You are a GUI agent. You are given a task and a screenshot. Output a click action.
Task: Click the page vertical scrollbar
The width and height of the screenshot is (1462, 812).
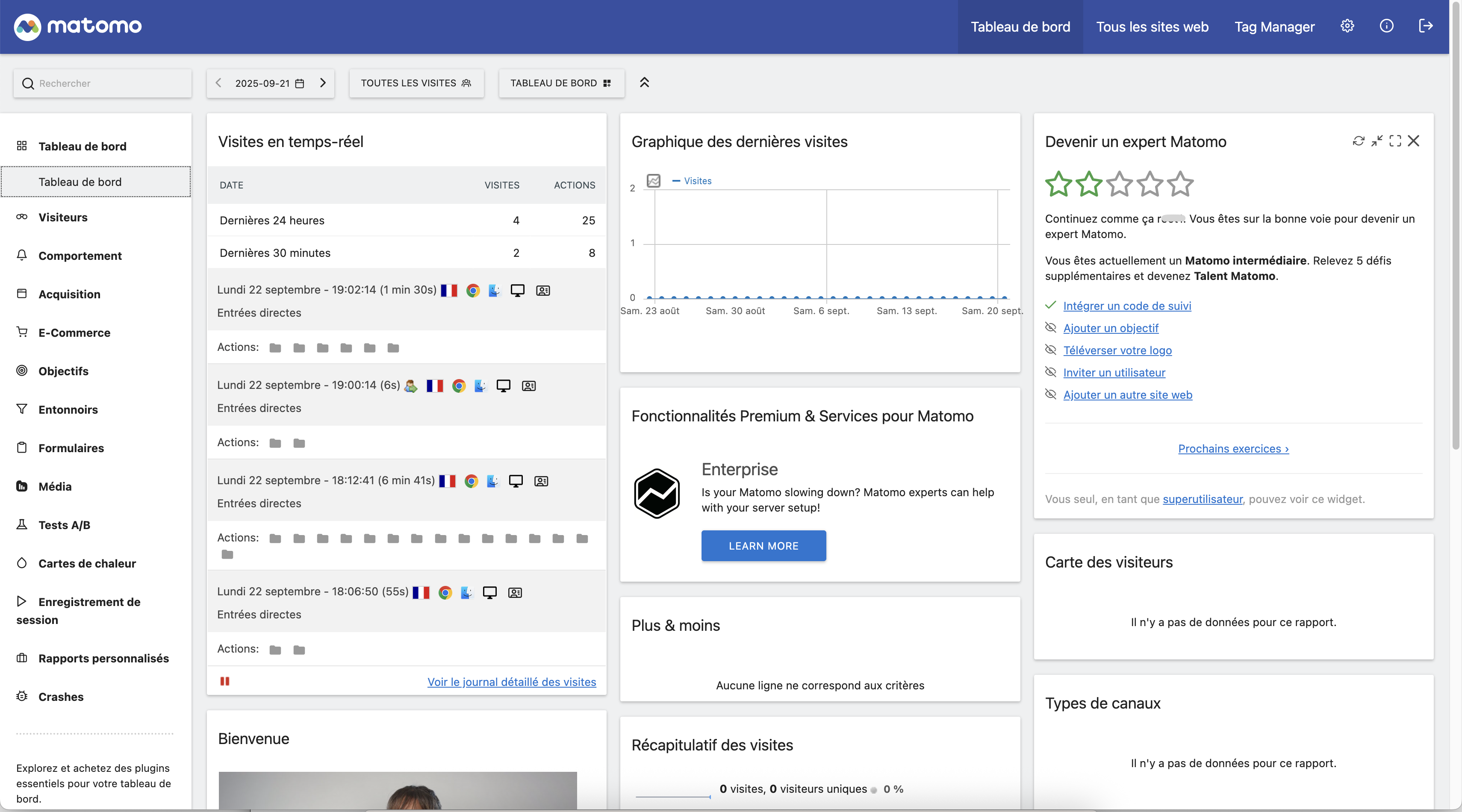tap(1456, 227)
